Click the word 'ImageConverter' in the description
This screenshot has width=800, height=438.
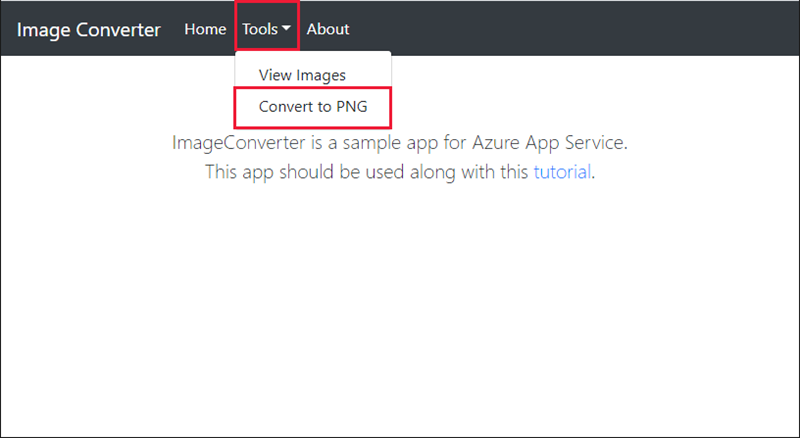tap(234, 142)
